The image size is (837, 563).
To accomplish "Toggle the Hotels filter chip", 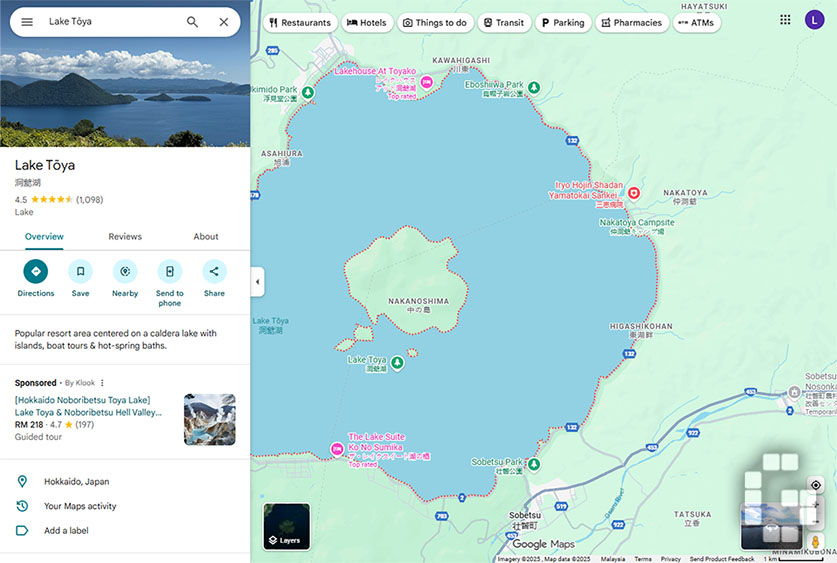I will click(366, 23).
